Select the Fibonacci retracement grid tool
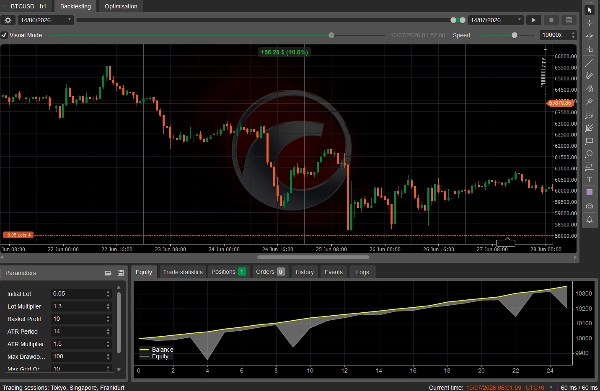This screenshot has height=391, width=600. coord(589,115)
